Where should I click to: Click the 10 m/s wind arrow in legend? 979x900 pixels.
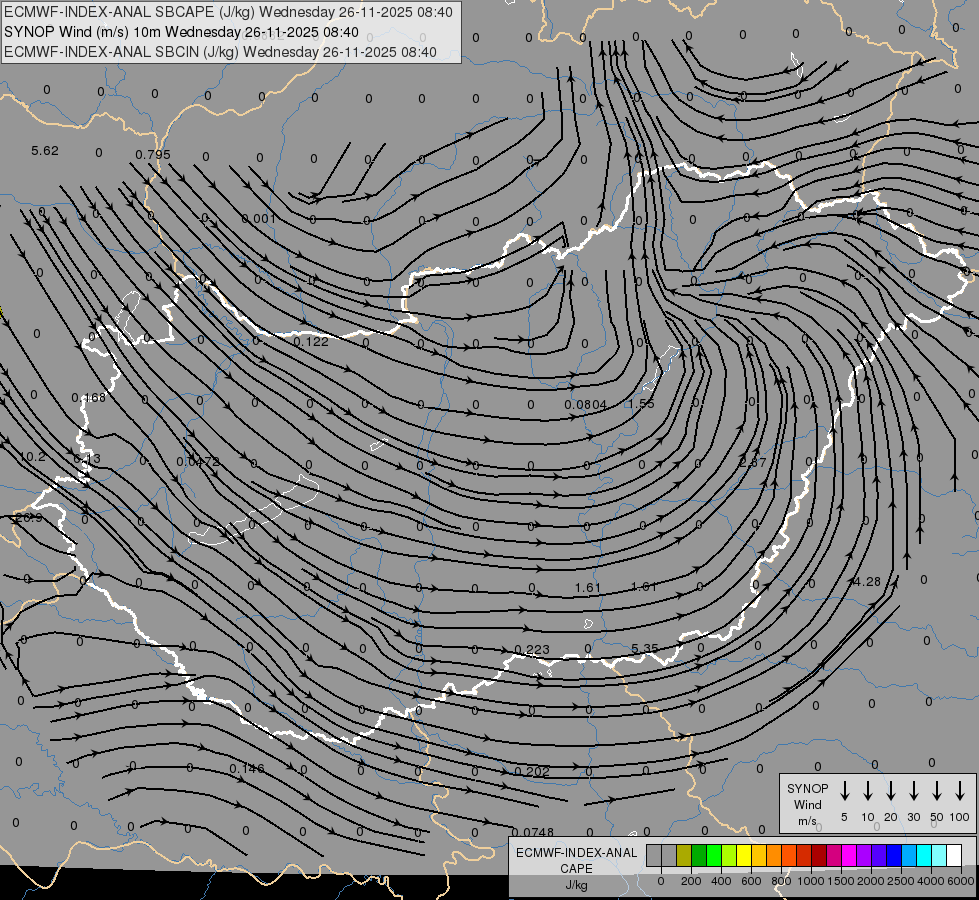click(867, 791)
